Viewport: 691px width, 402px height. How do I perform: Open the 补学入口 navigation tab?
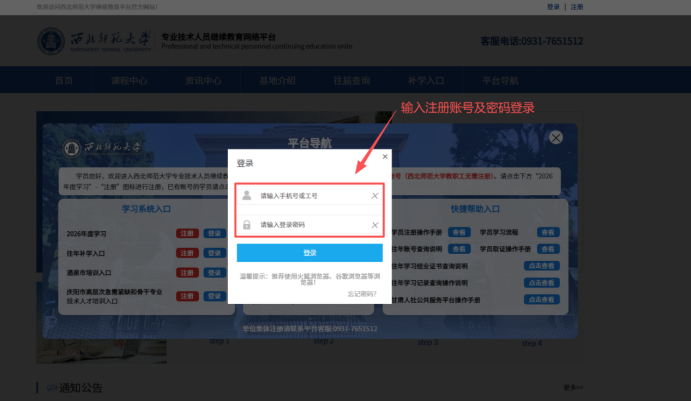[426, 81]
